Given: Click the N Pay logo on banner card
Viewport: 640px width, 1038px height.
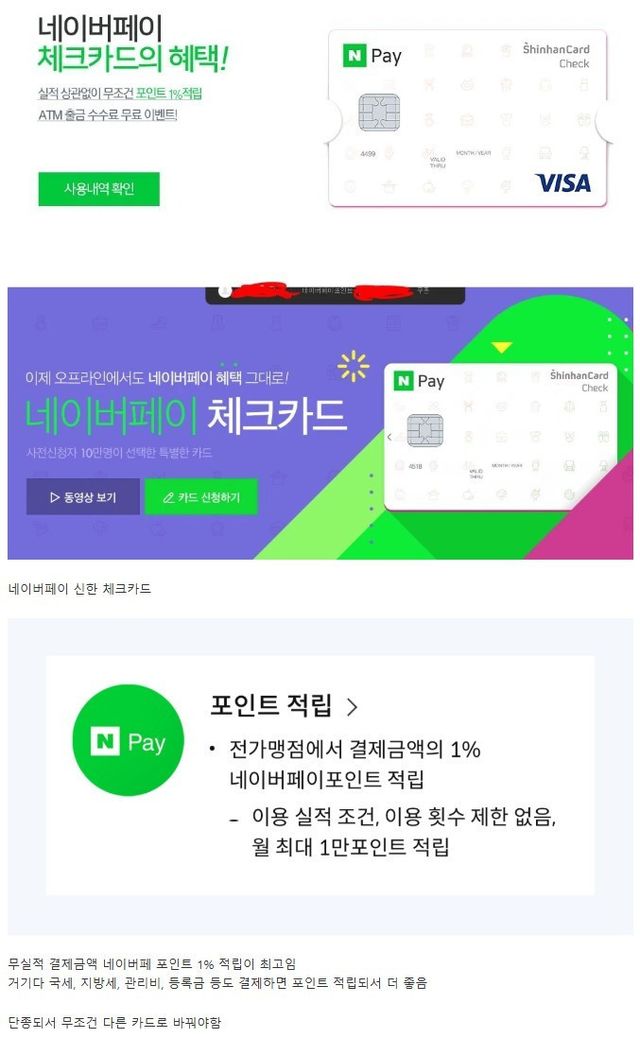Looking at the screenshot, I should click(419, 381).
